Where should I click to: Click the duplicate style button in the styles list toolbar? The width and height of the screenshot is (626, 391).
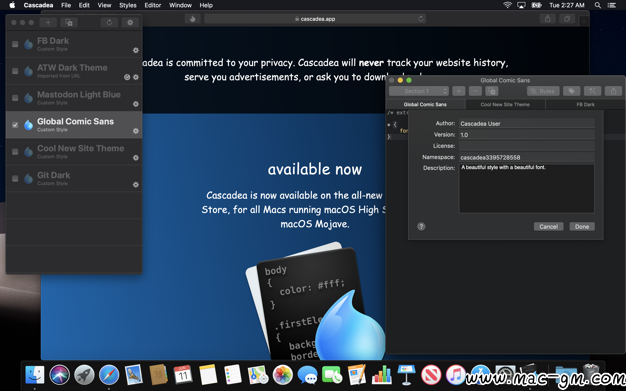(69, 22)
